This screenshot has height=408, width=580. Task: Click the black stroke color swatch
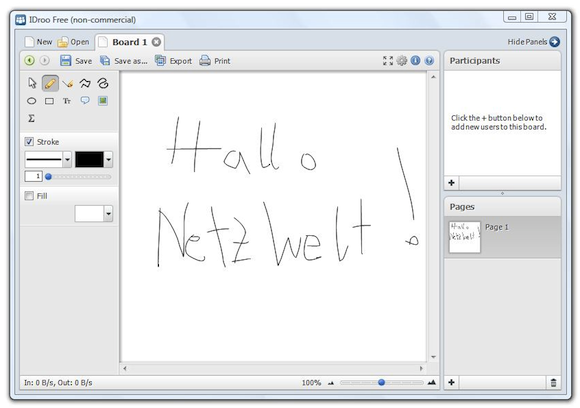(90, 159)
